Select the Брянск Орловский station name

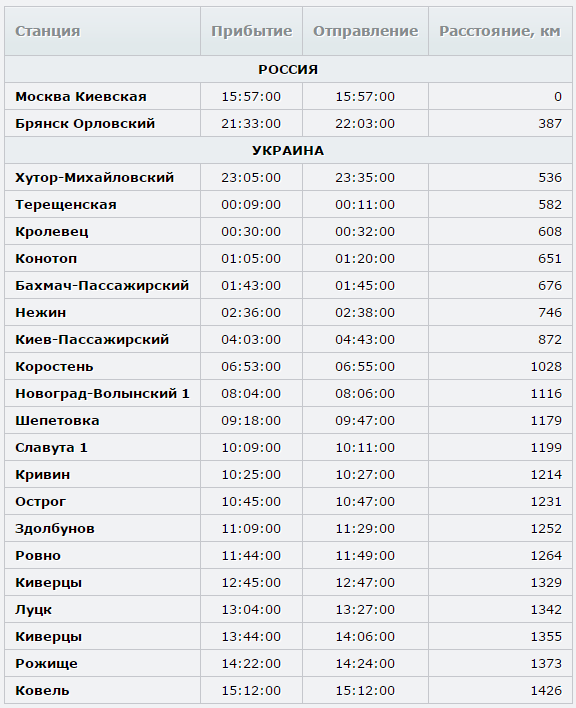(x=85, y=124)
